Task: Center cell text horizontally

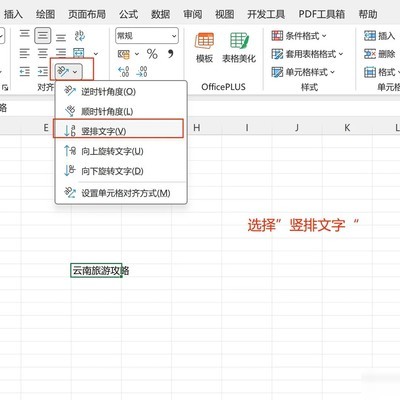Action: tap(43, 53)
